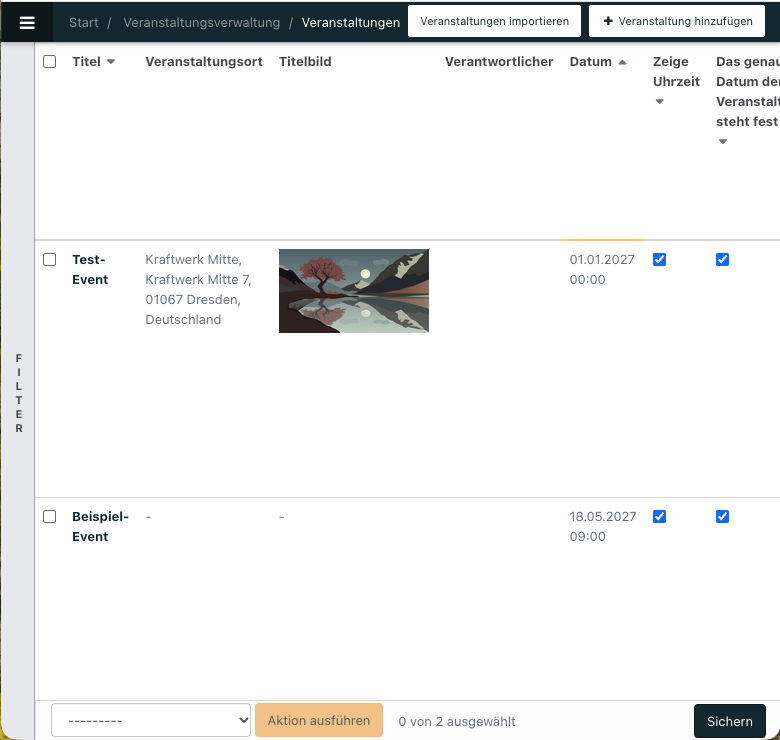This screenshot has height=740, width=780.
Task: Click sort arrow under Zeige Uhrzeit
Action: coord(660,101)
